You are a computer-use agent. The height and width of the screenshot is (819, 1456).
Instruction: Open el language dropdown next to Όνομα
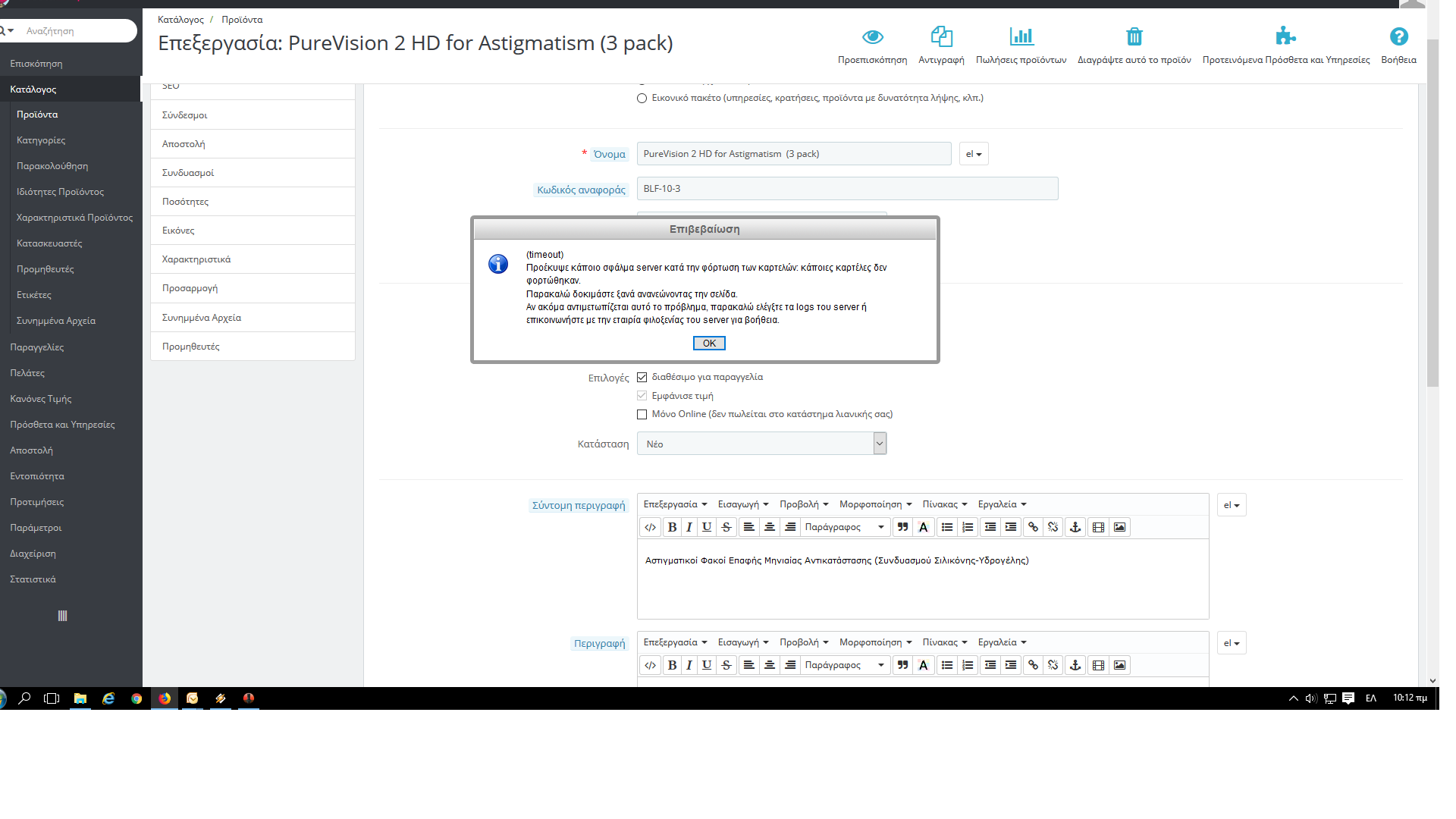coord(973,154)
